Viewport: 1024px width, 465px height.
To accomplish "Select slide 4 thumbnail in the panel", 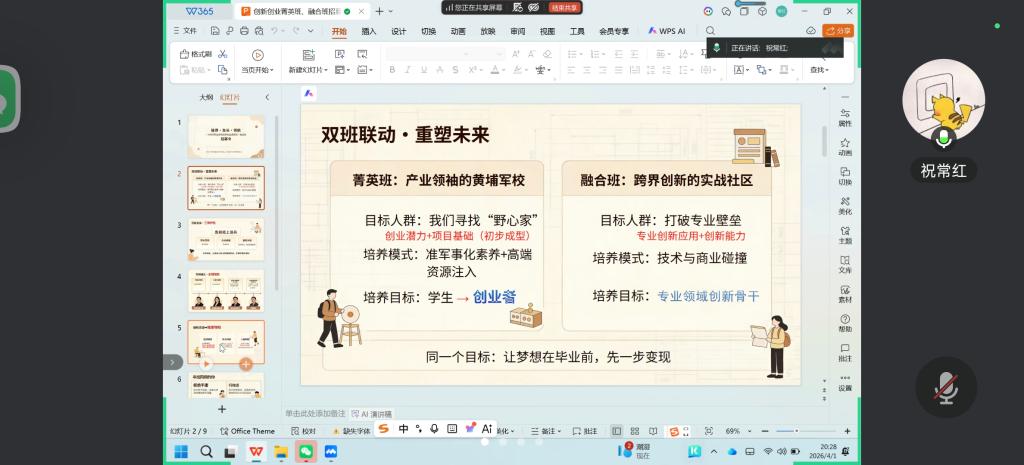I will [226, 291].
